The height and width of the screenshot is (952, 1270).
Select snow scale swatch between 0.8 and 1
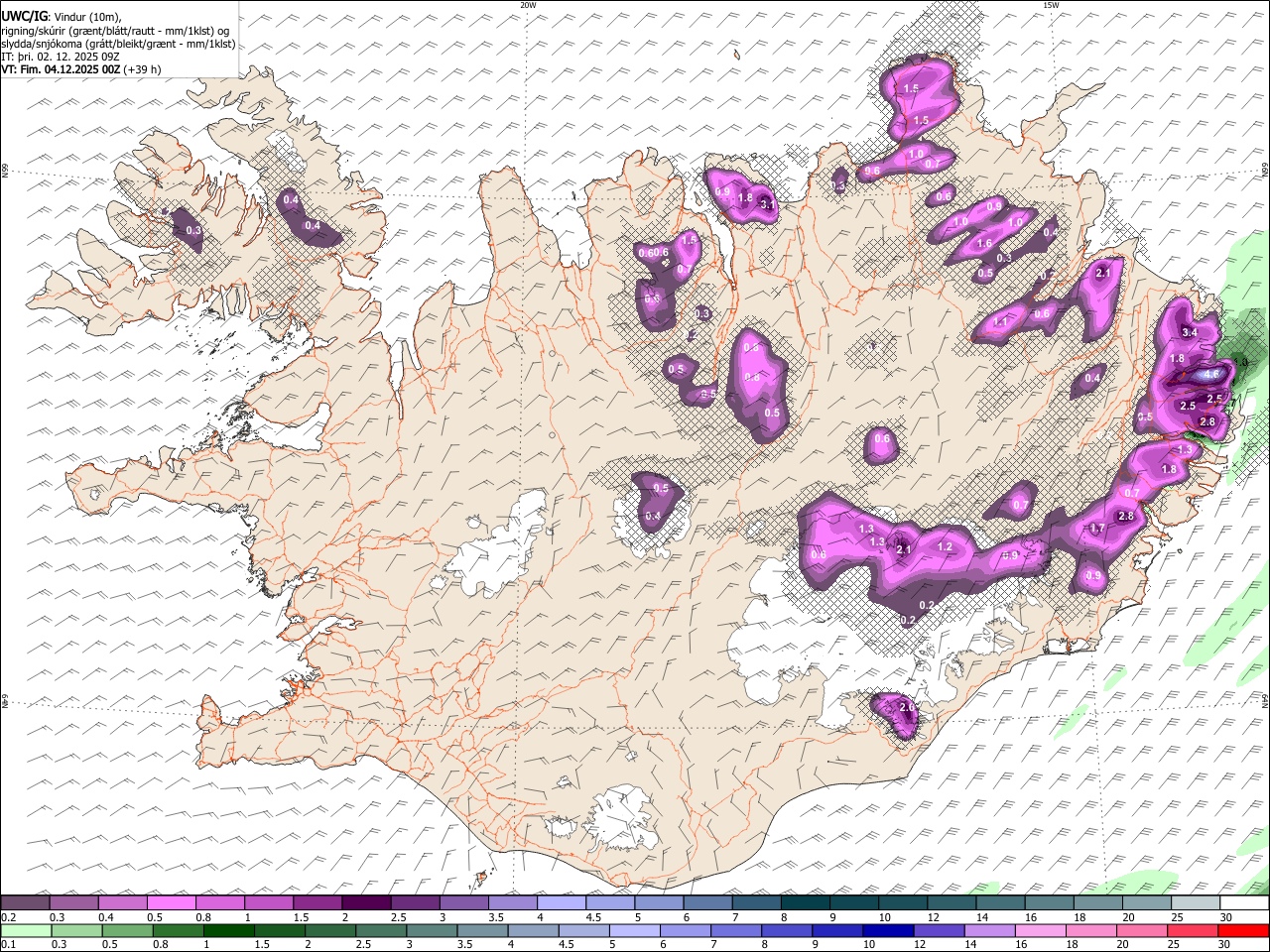pos(219,902)
